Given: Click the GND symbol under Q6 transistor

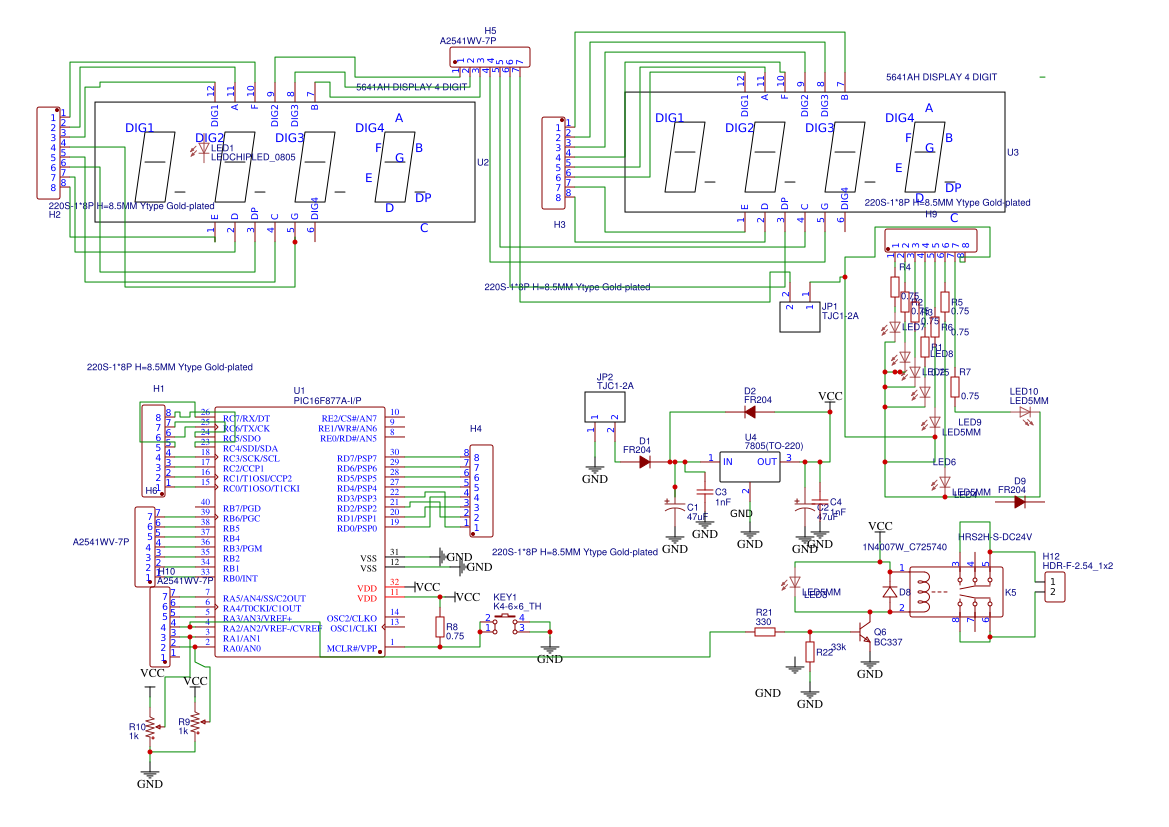Looking at the screenshot, I should [869, 670].
